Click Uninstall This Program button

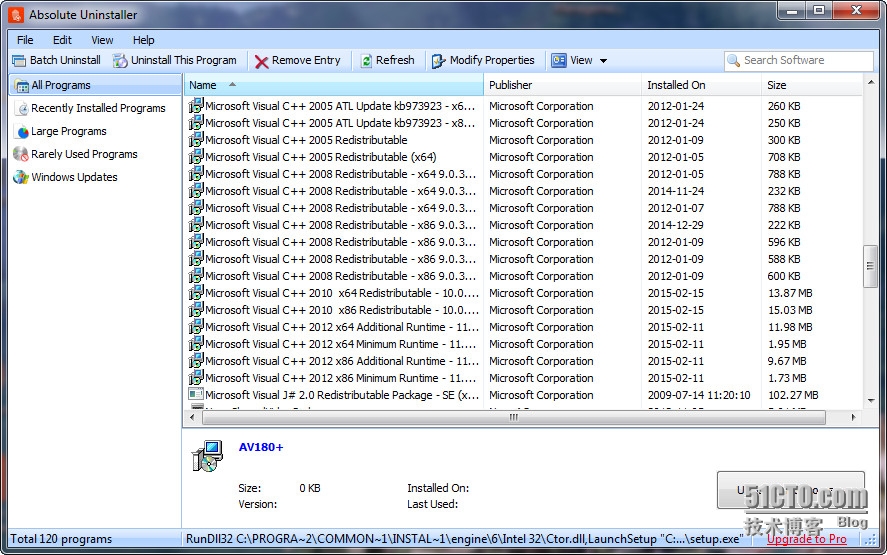175,61
